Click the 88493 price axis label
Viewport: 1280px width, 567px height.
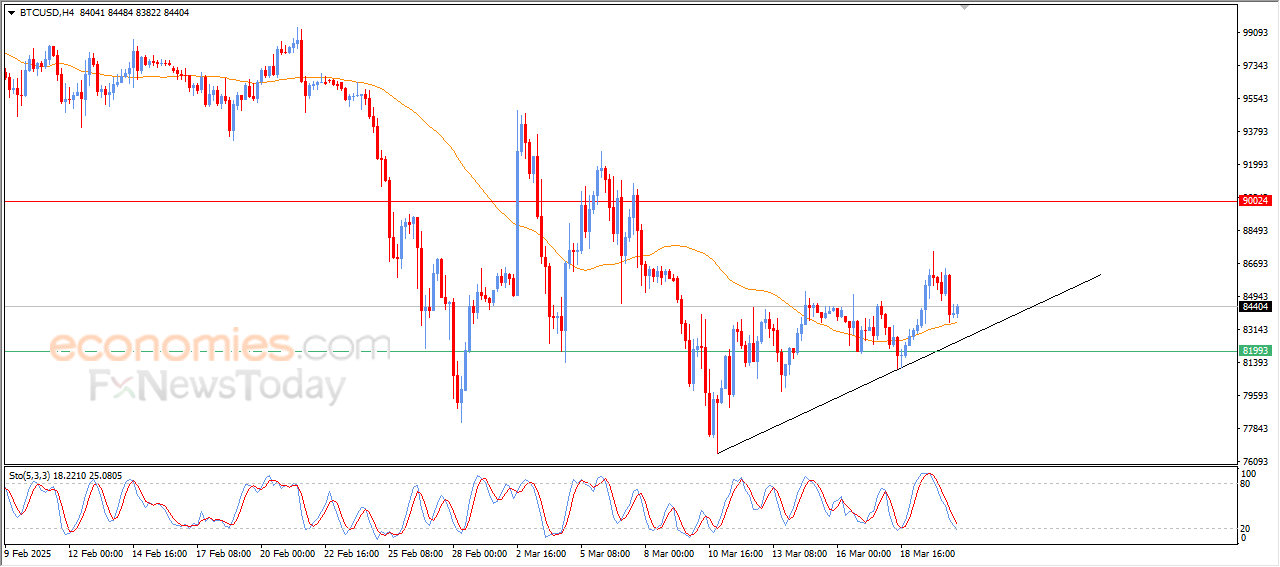point(1255,231)
